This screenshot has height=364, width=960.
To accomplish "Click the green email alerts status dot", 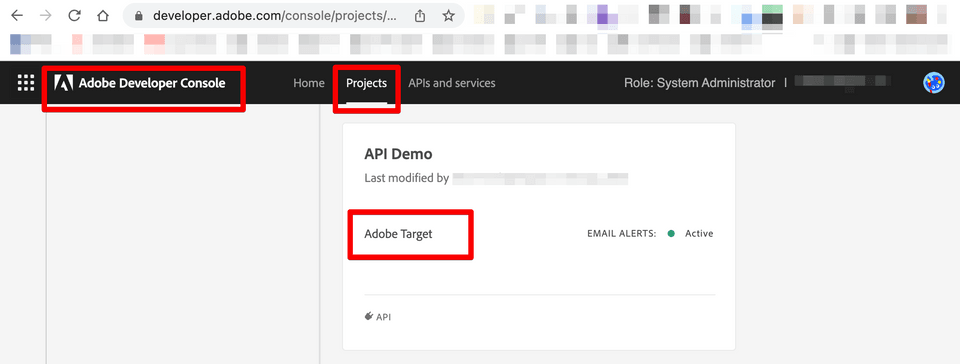I will (x=671, y=234).
